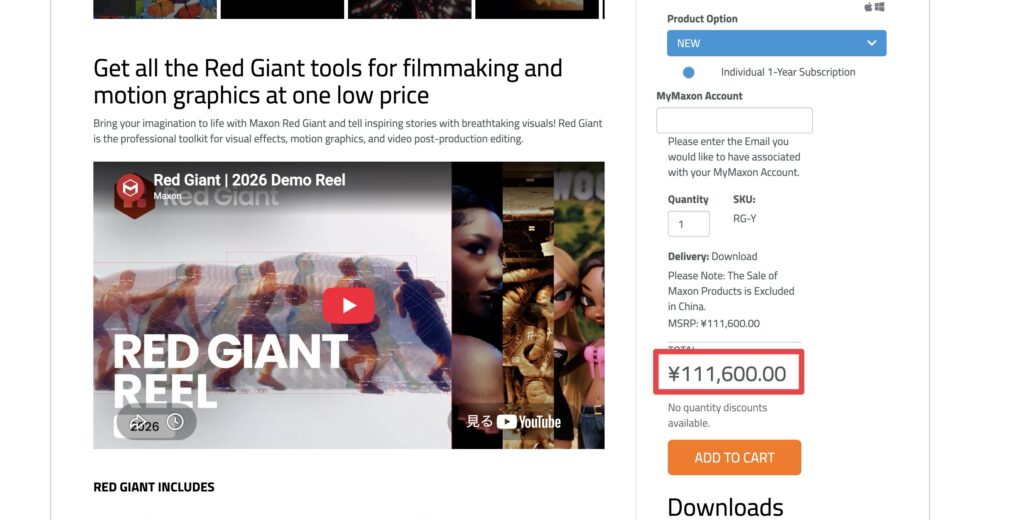This screenshot has height=520, width=1024.
Task: Add product with ADD TO CART button
Action: tap(734, 457)
